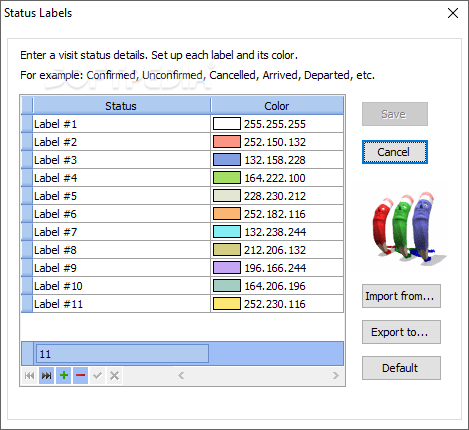Jump to last record navigator icon
The image size is (469, 430).
click(x=46, y=376)
